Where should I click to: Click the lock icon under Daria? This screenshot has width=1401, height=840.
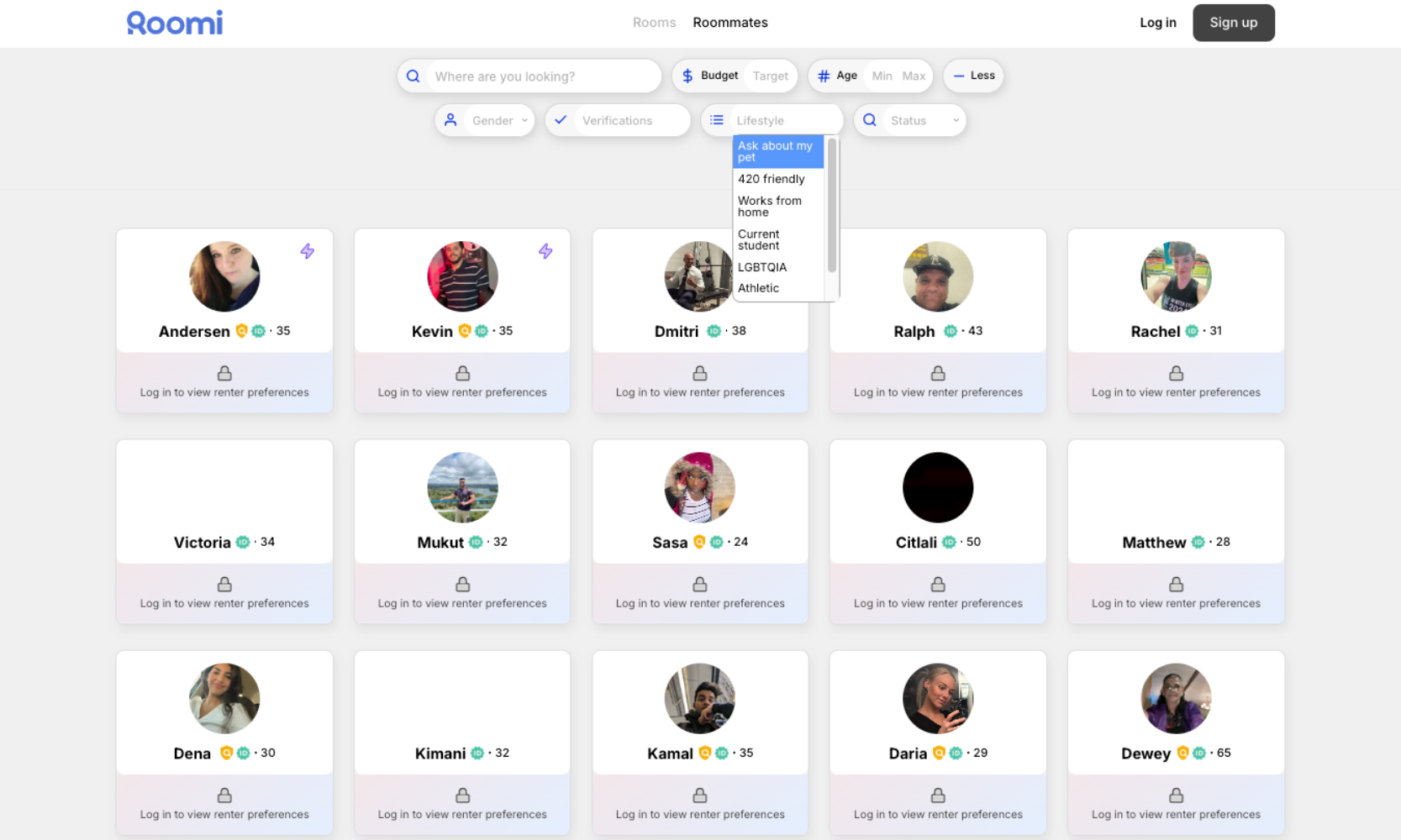click(938, 795)
